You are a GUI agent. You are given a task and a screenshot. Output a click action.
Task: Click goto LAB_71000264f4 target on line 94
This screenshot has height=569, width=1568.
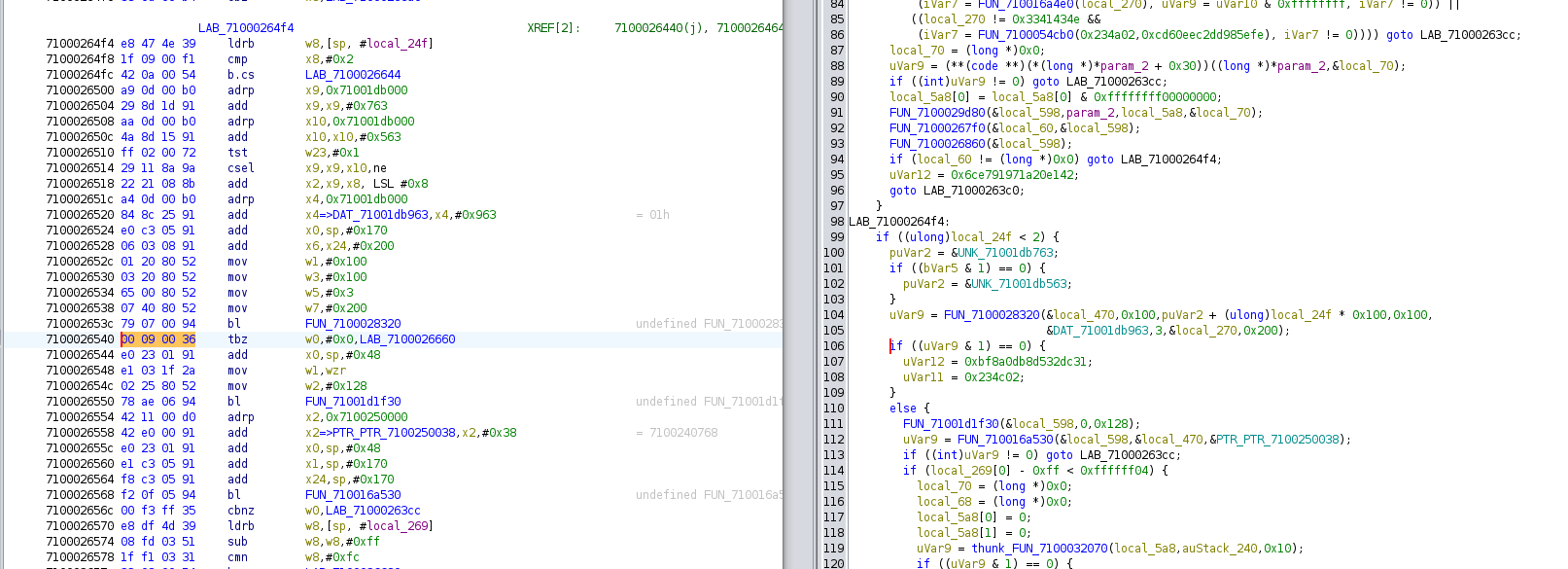[x=1168, y=160]
